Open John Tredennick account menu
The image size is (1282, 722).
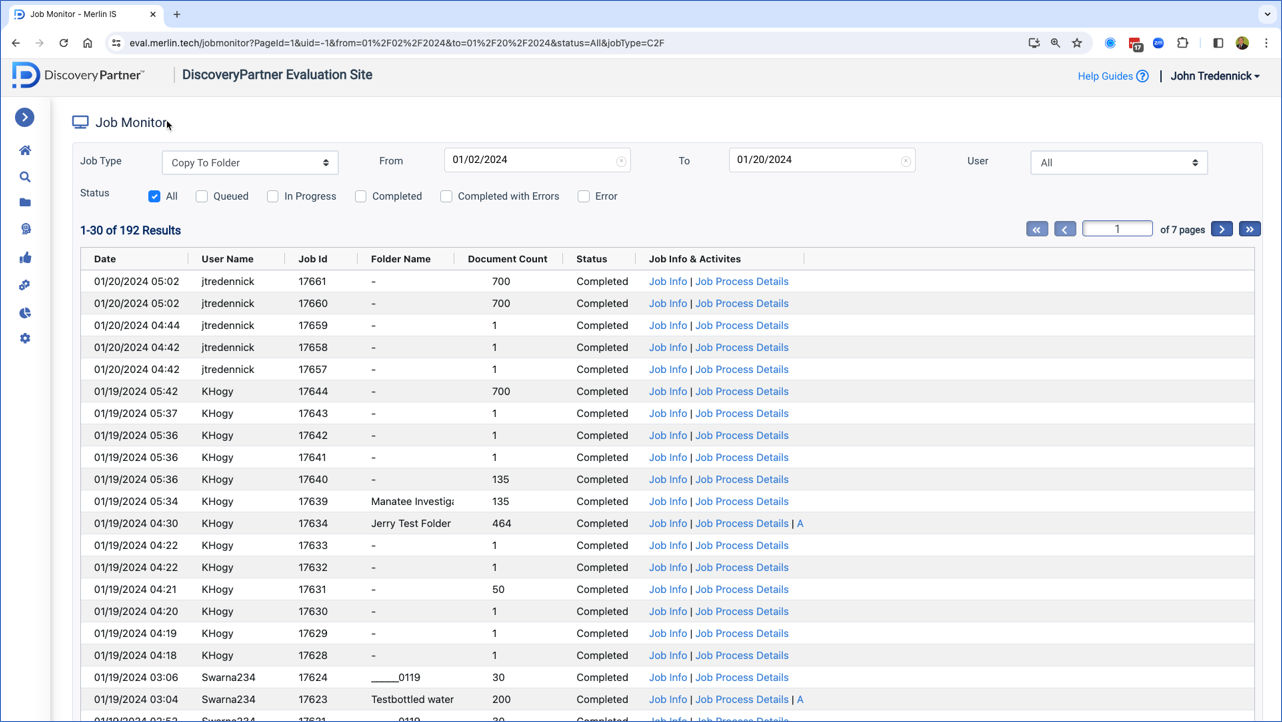pos(1214,76)
